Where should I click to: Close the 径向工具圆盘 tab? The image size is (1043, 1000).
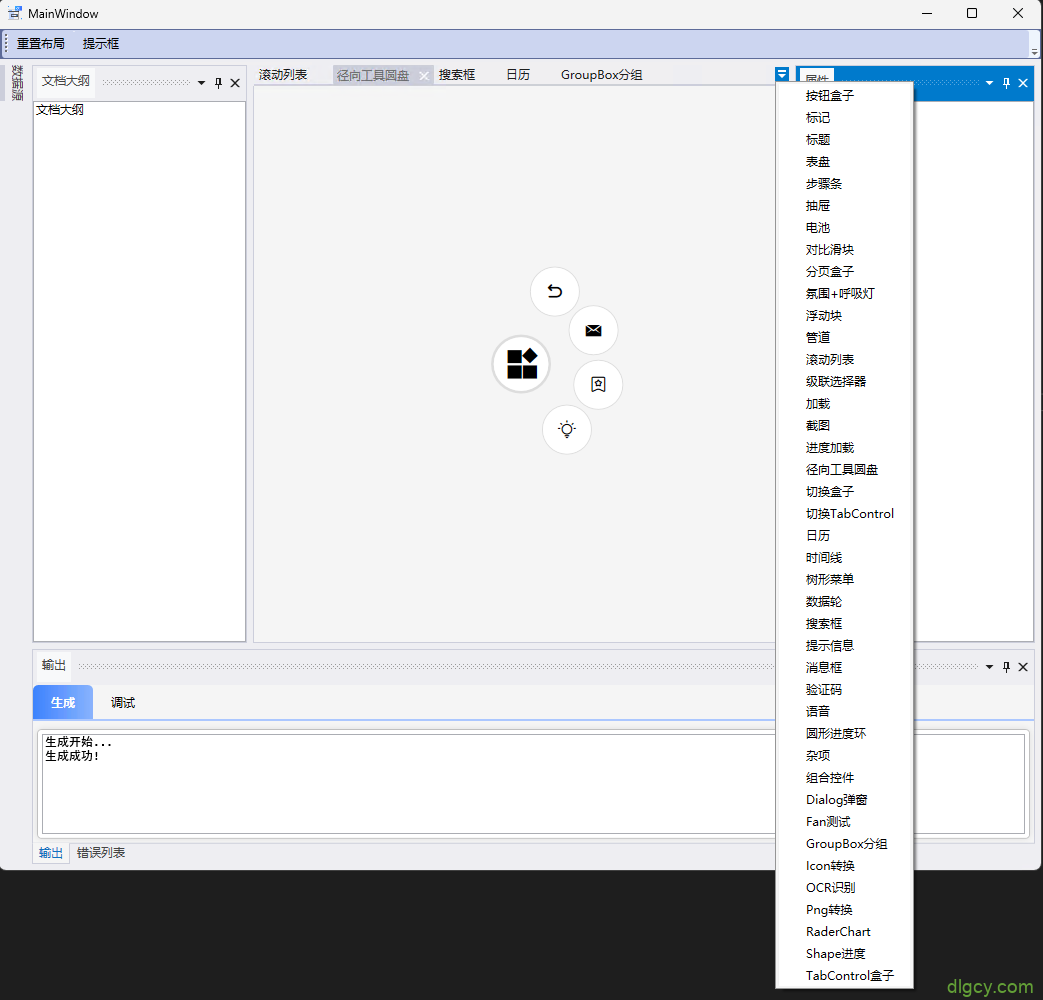(x=424, y=76)
